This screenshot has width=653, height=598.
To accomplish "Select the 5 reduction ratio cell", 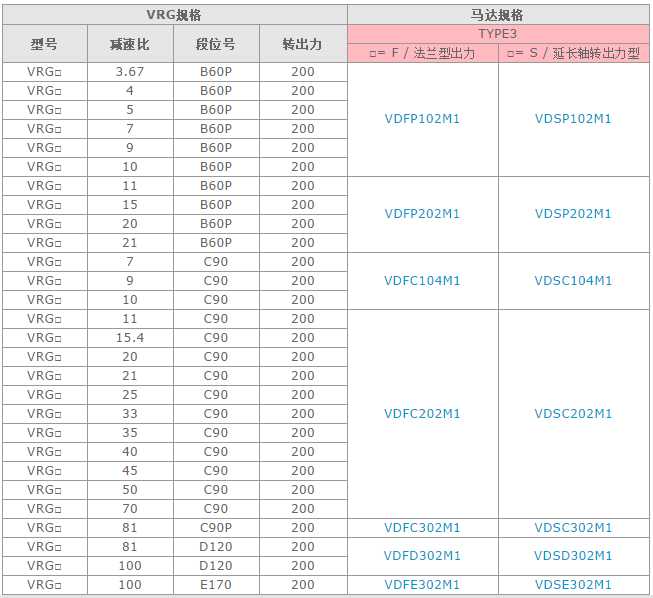I will (130, 110).
